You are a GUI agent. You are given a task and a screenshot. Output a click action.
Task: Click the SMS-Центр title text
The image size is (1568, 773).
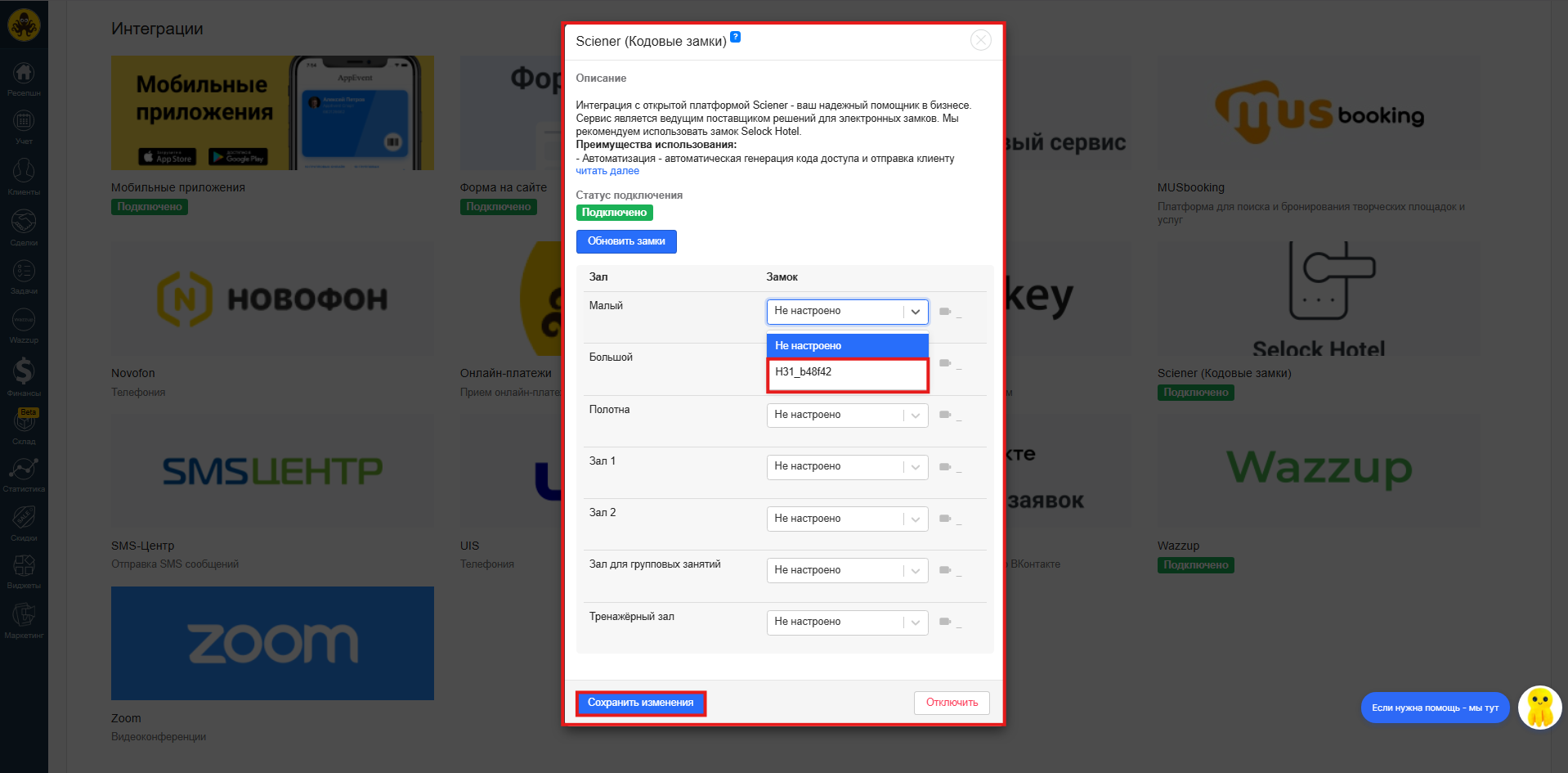[143, 546]
